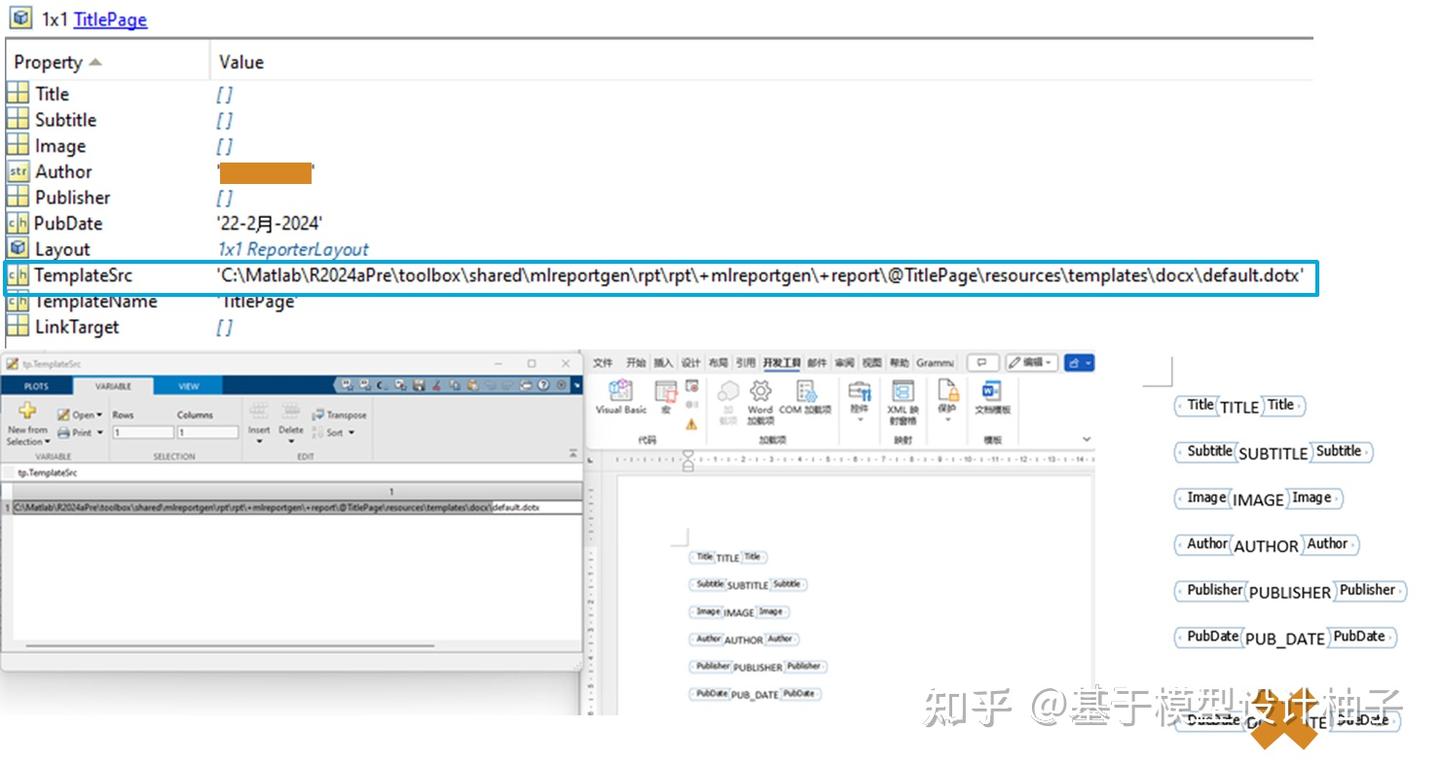1440x766 pixels.
Task: Select the Transpose tool in Variable editor
Action: [344, 415]
